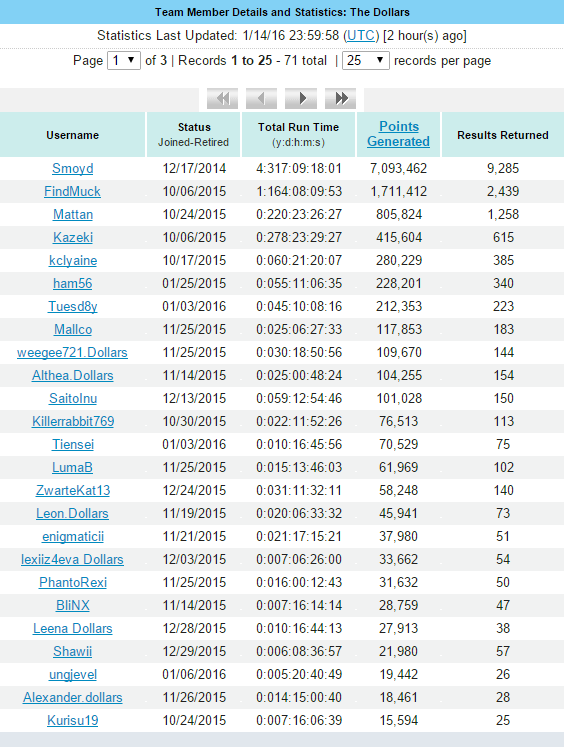Select Mattan username link
The image size is (564, 747).
(x=72, y=214)
